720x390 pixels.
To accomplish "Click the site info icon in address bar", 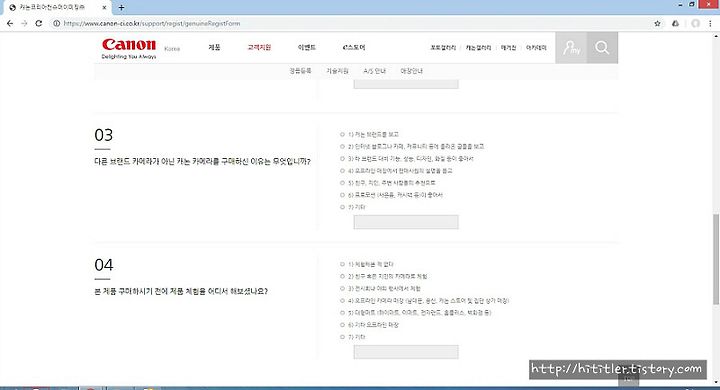I will pyautogui.click(x=56, y=23).
